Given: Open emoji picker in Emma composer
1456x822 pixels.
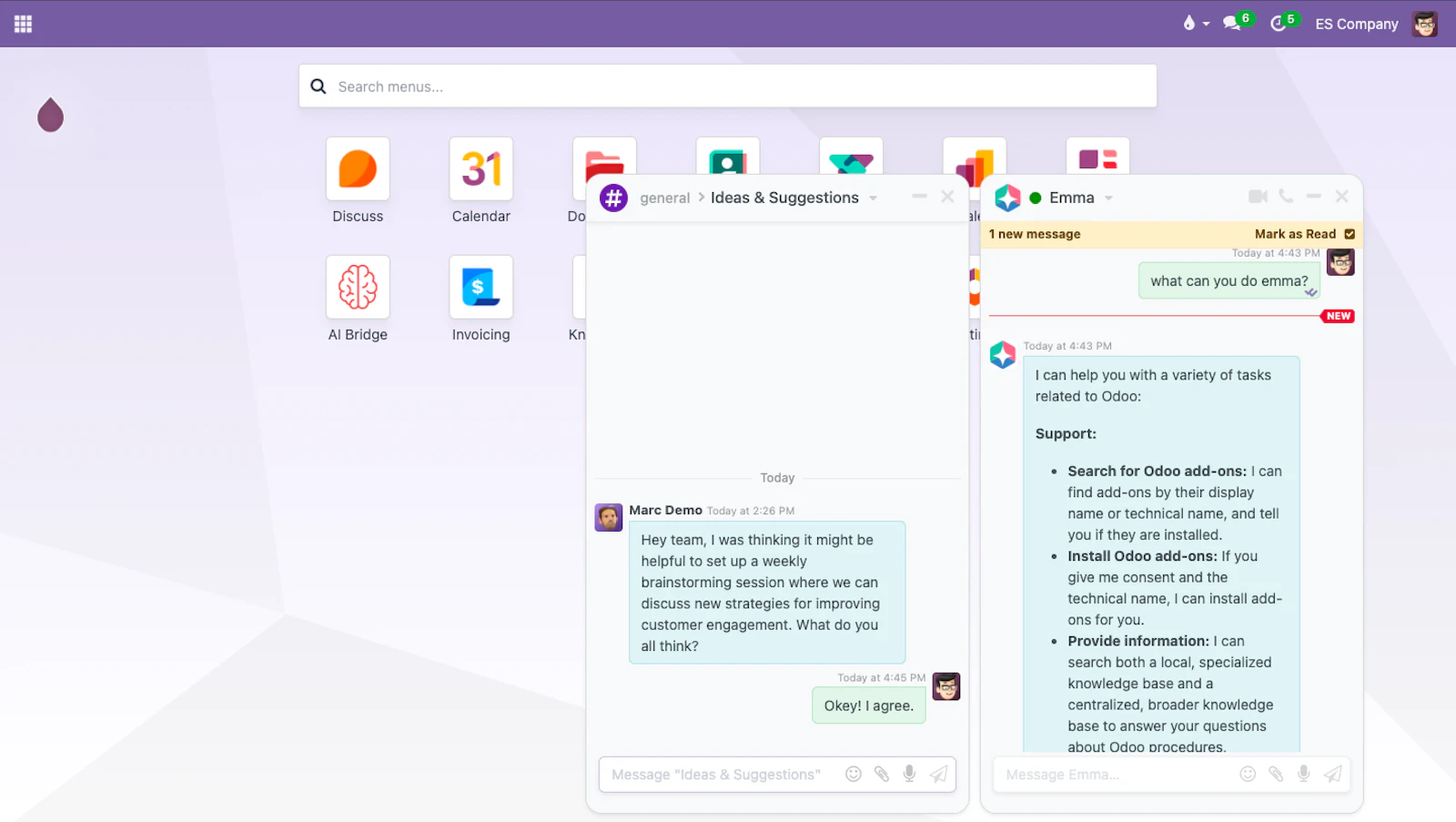Looking at the screenshot, I should pyautogui.click(x=1248, y=774).
